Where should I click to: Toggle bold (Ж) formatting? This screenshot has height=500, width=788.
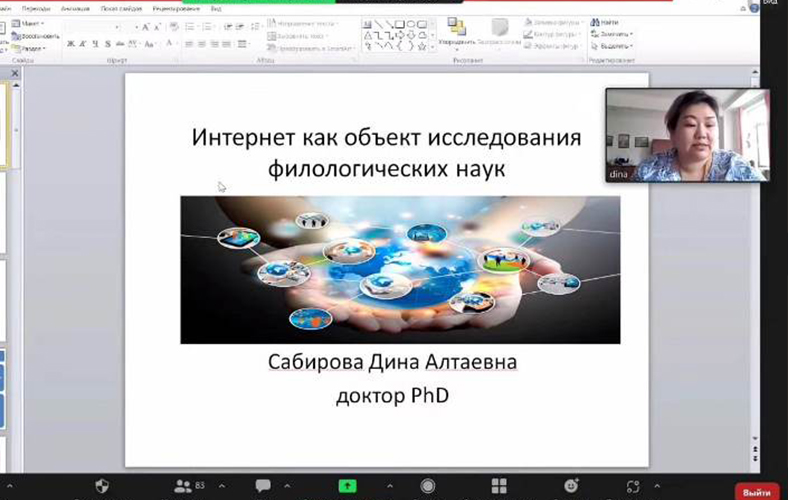pos(70,44)
